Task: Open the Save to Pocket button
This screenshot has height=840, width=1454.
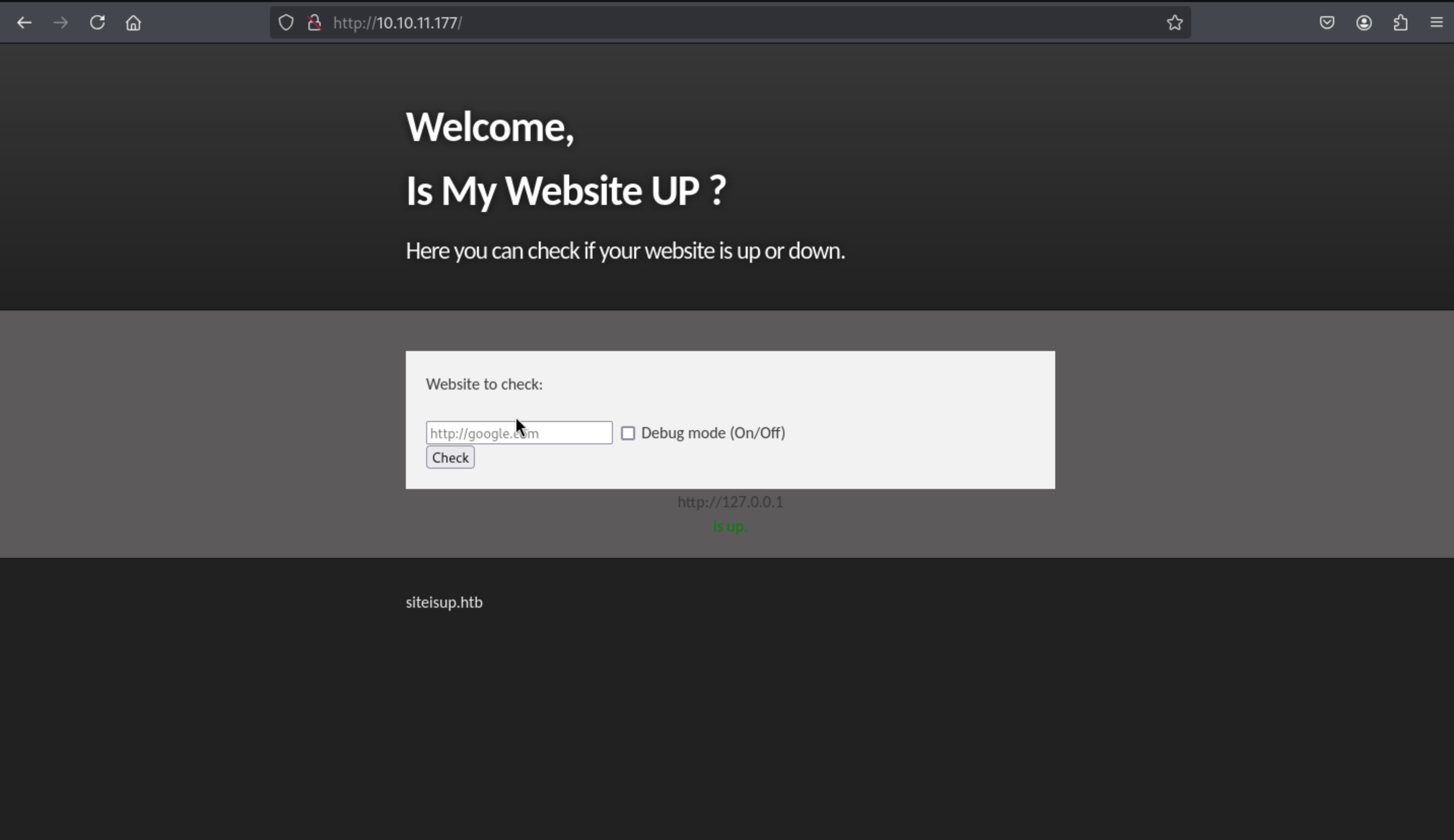Action: tap(1327, 23)
